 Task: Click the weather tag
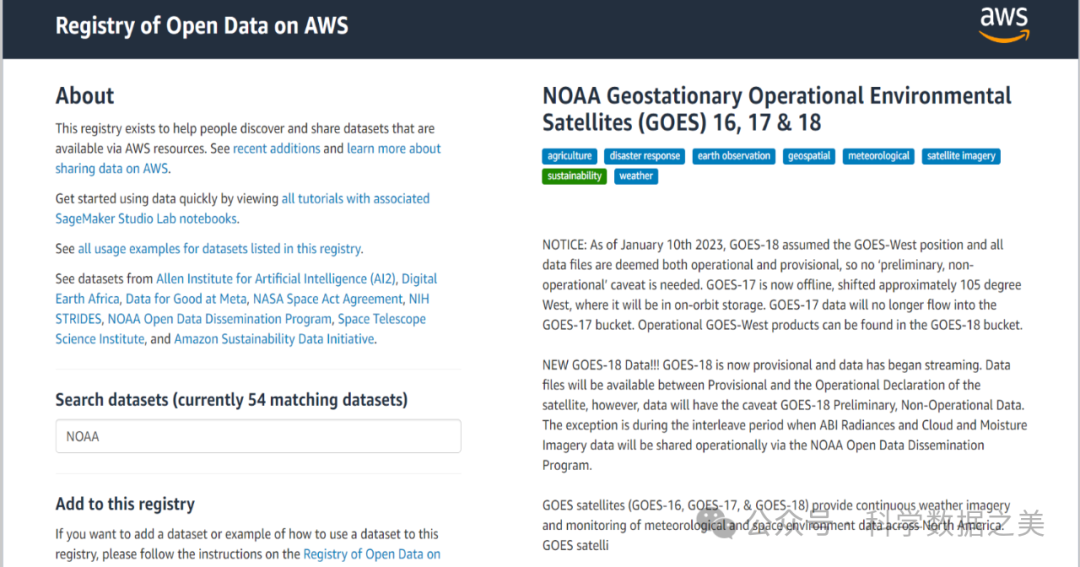click(635, 176)
